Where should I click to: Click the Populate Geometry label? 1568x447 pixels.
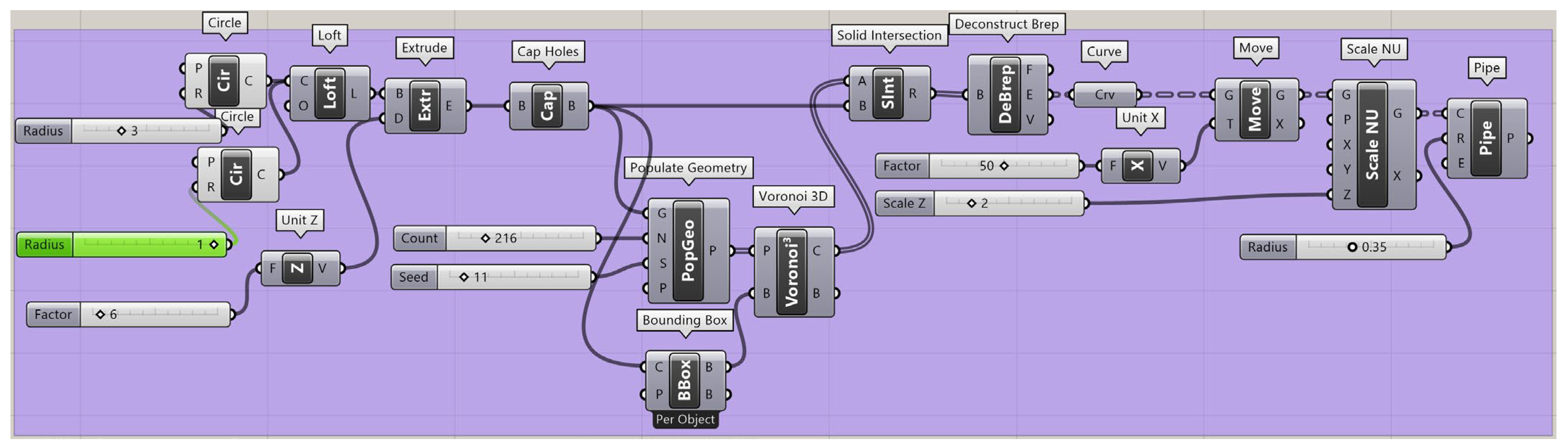[688, 168]
